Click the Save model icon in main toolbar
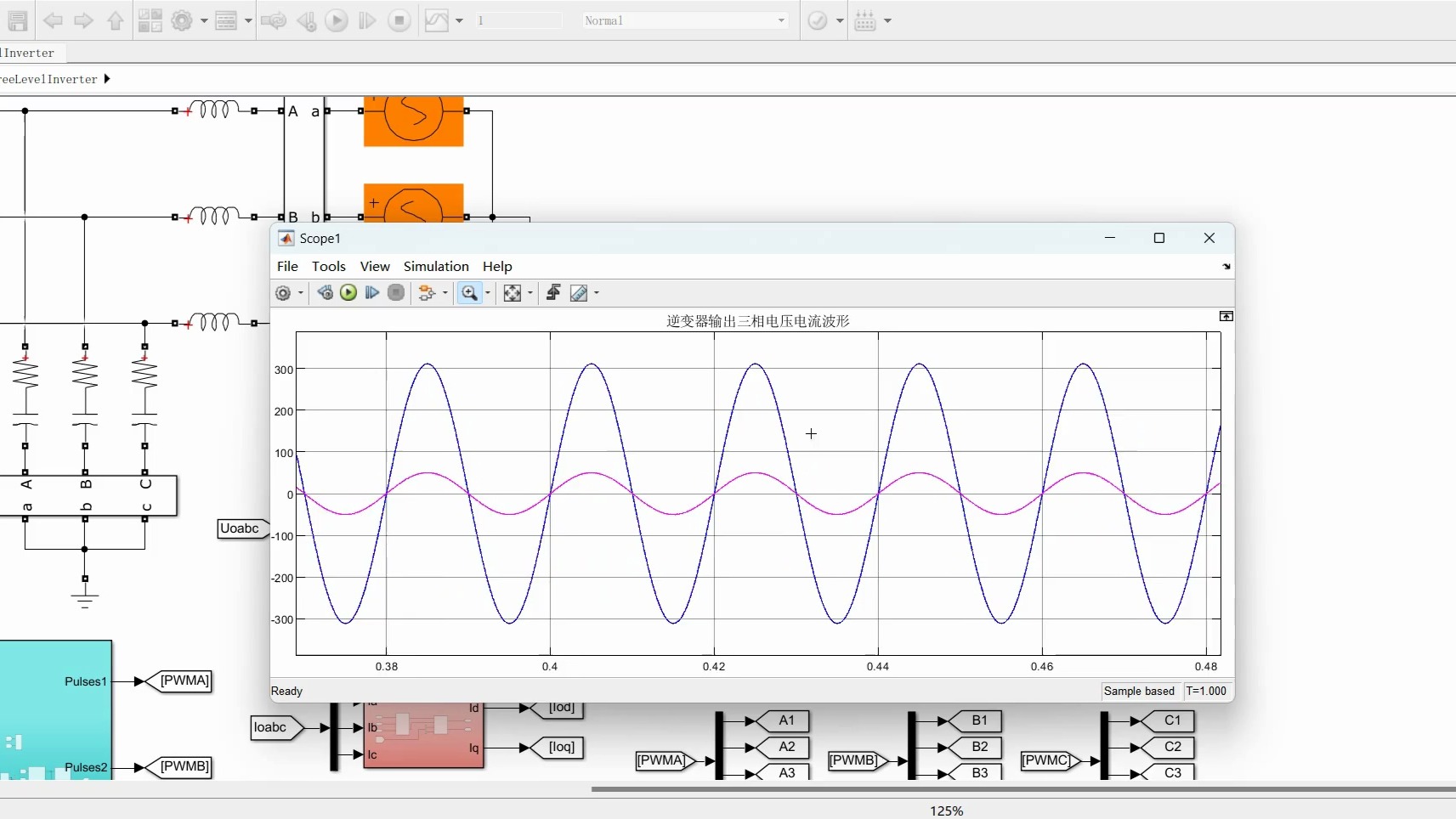1456x819 pixels. pos(17,20)
